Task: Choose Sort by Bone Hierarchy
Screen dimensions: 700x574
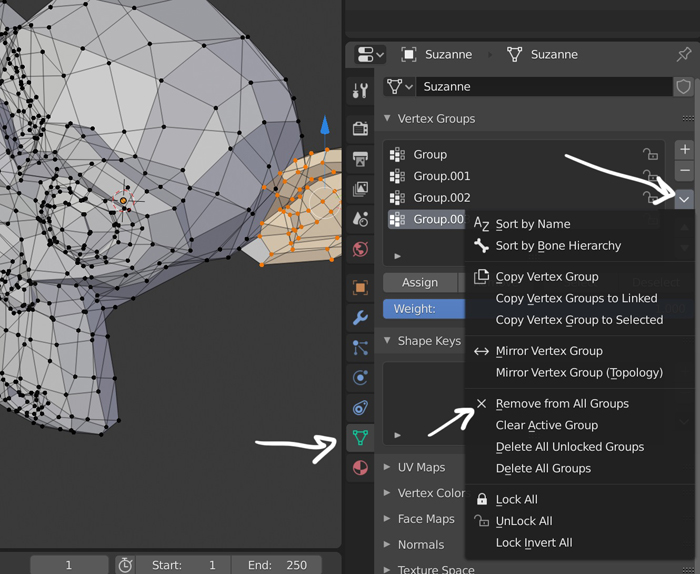Action: [579, 245]
